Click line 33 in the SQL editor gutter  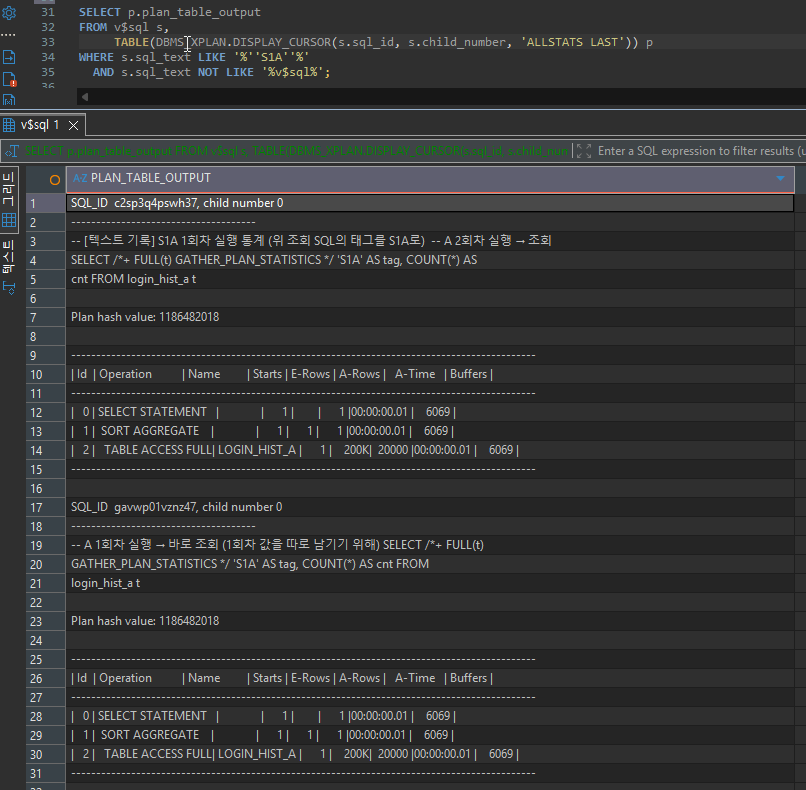[48, 42]
